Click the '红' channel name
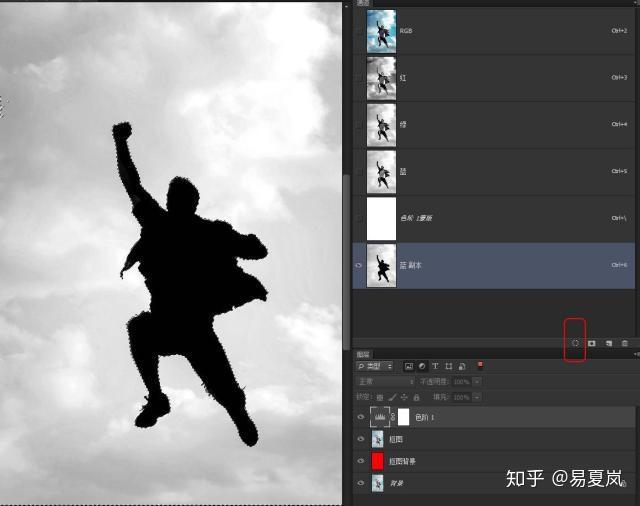 click(403, 78)
